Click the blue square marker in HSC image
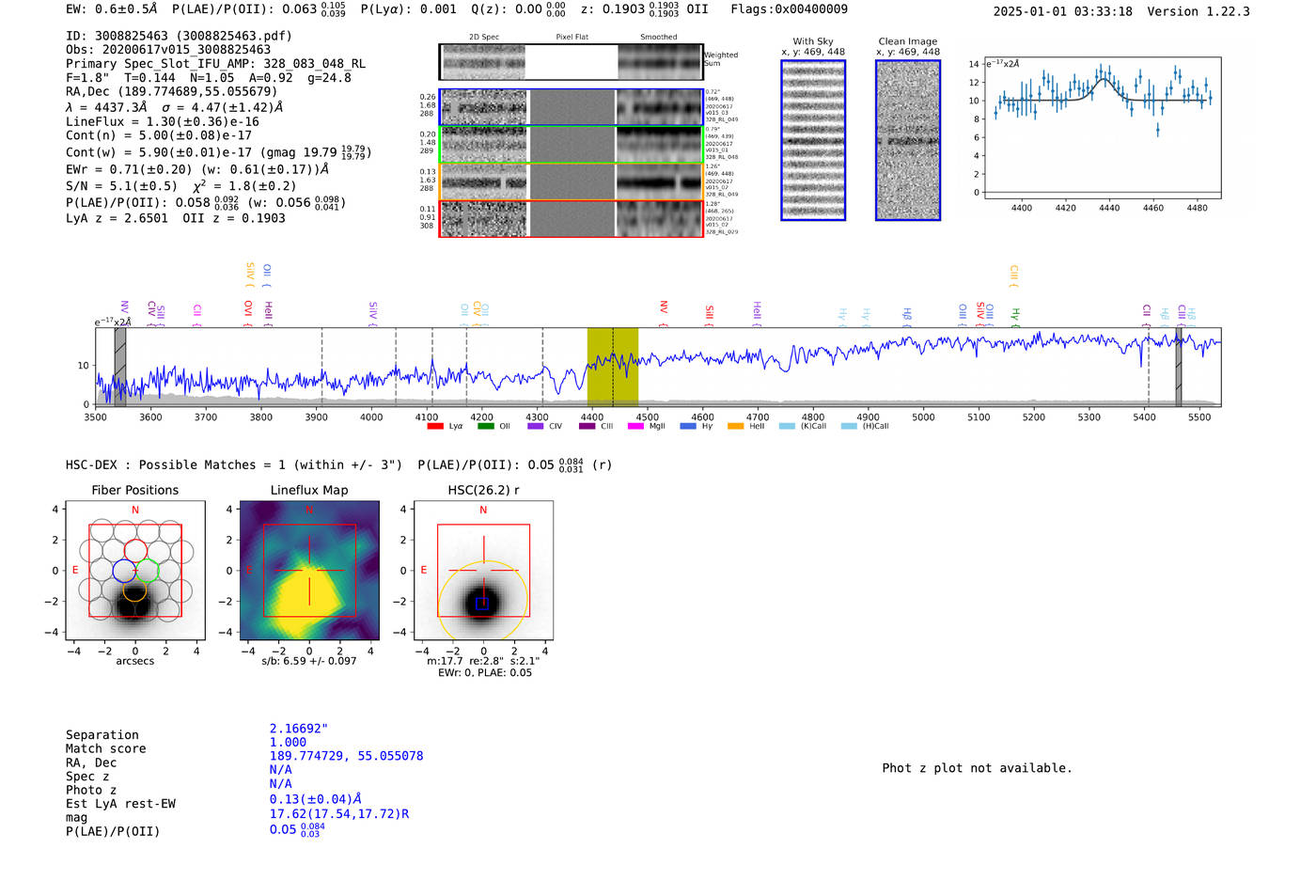The image size is (1316, 896). coord(482,604)
